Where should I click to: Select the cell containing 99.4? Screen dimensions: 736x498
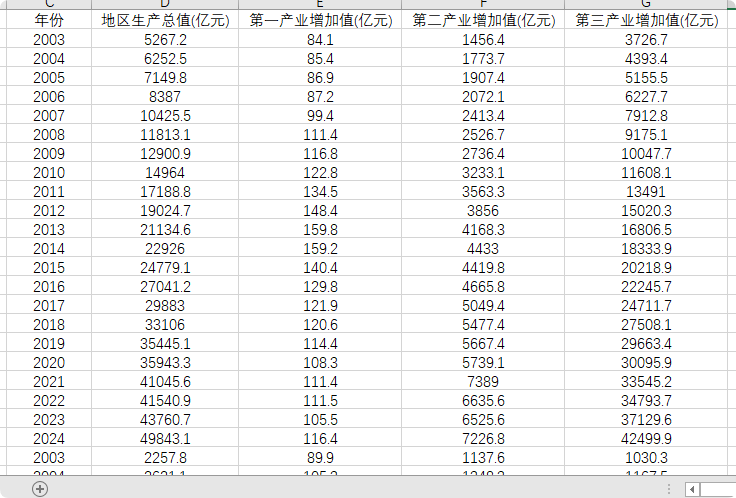(x=320, y=115)
